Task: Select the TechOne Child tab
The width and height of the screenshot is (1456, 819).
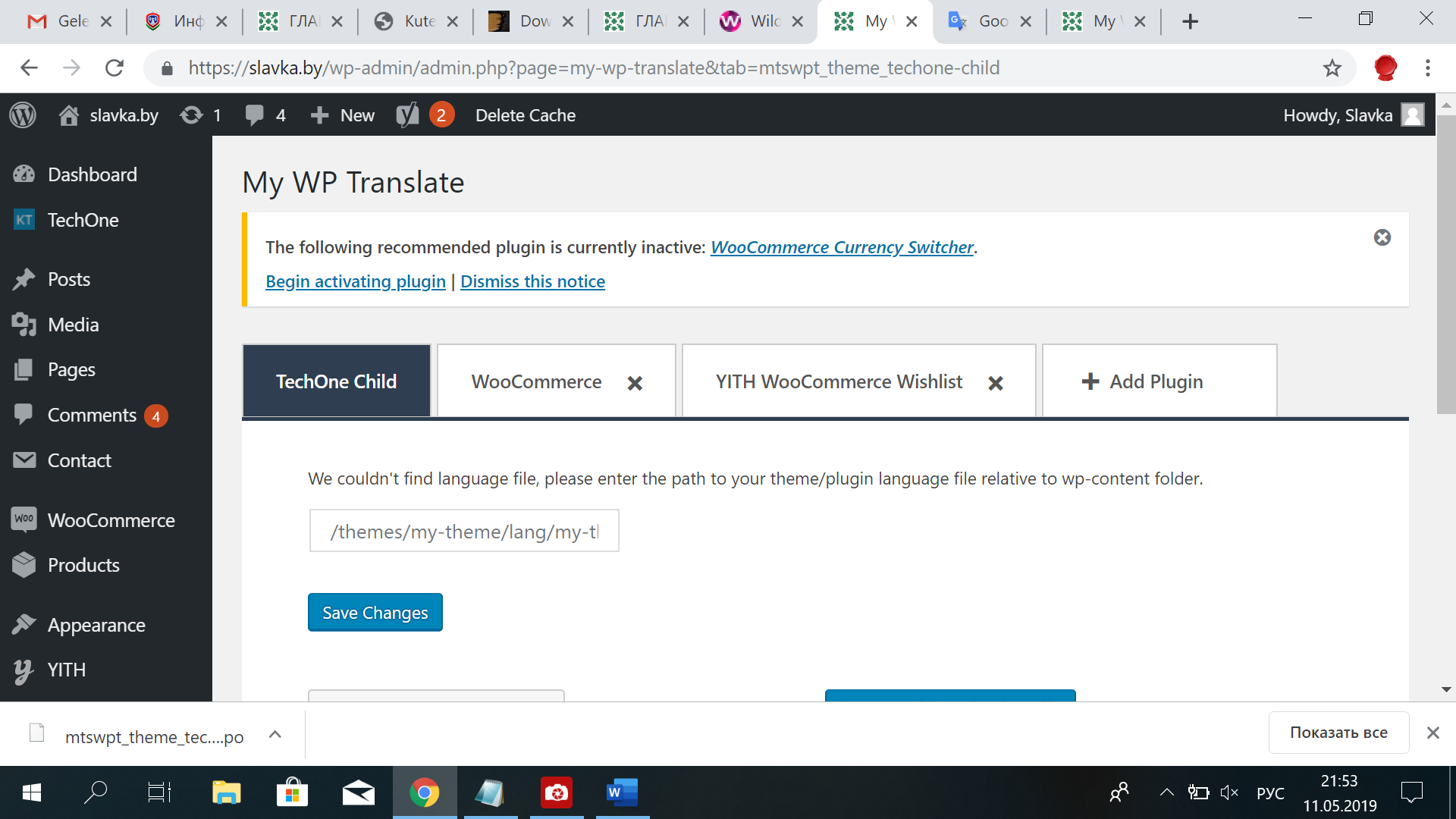Action: 337,381
